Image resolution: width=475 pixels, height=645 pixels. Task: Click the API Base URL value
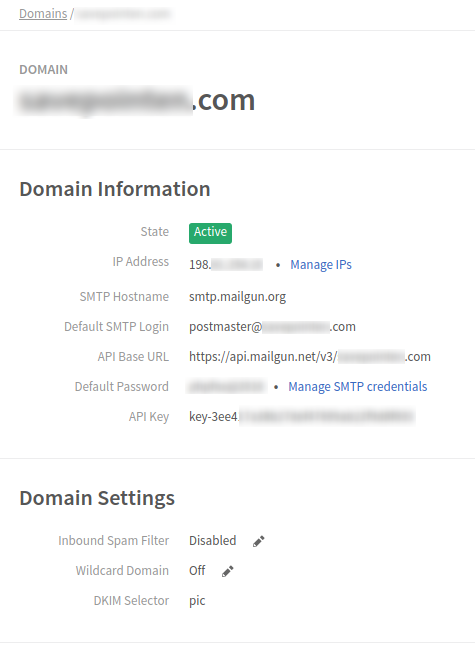click(310, 357)
